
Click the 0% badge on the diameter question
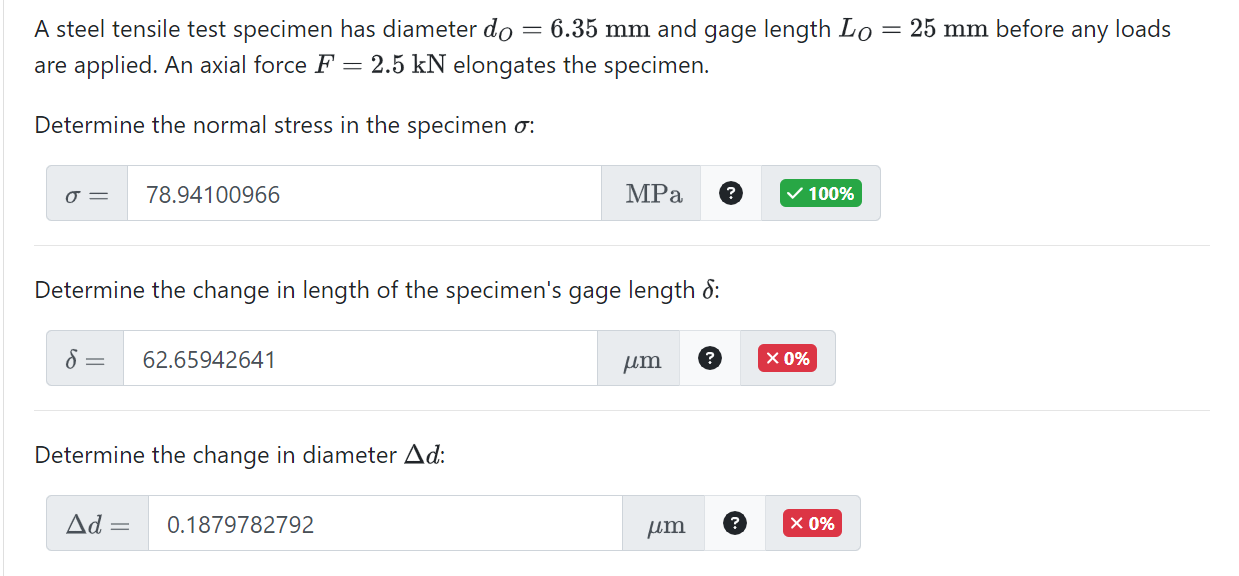coord(811,522)
